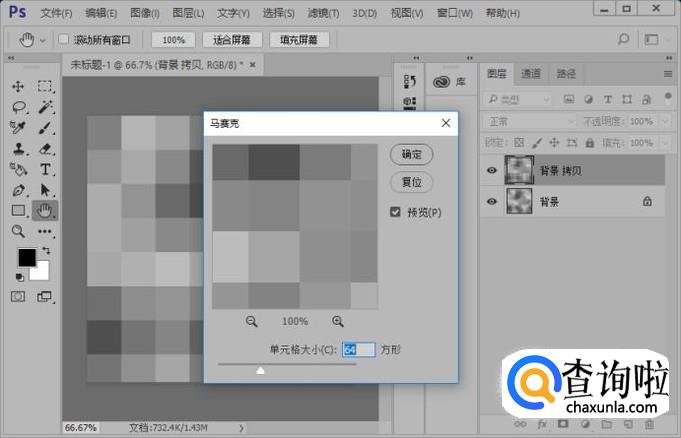Hide the 背景 layer visibility eye
The width and height of the screenshot is (681, 438).
(x=492, y=202)
